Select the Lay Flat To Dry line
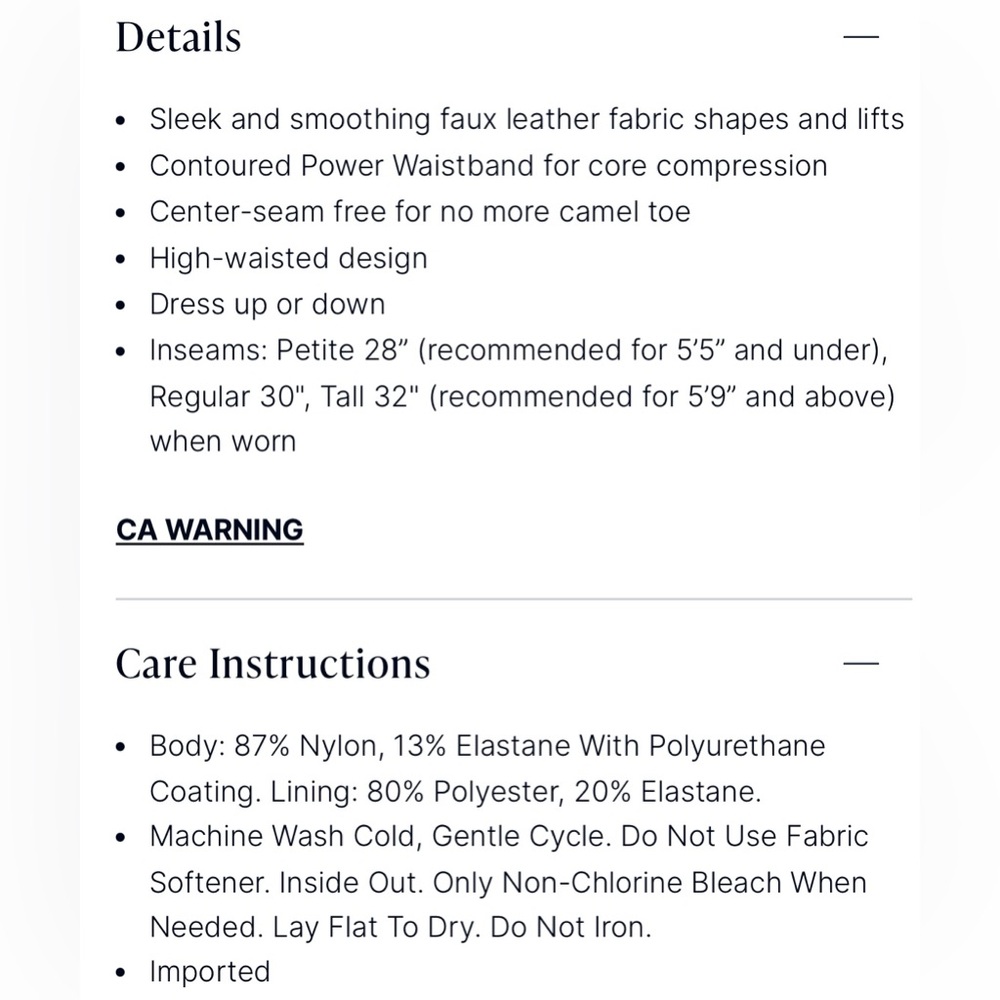The image size is (1000, 1000). click(x=401, y=927)
